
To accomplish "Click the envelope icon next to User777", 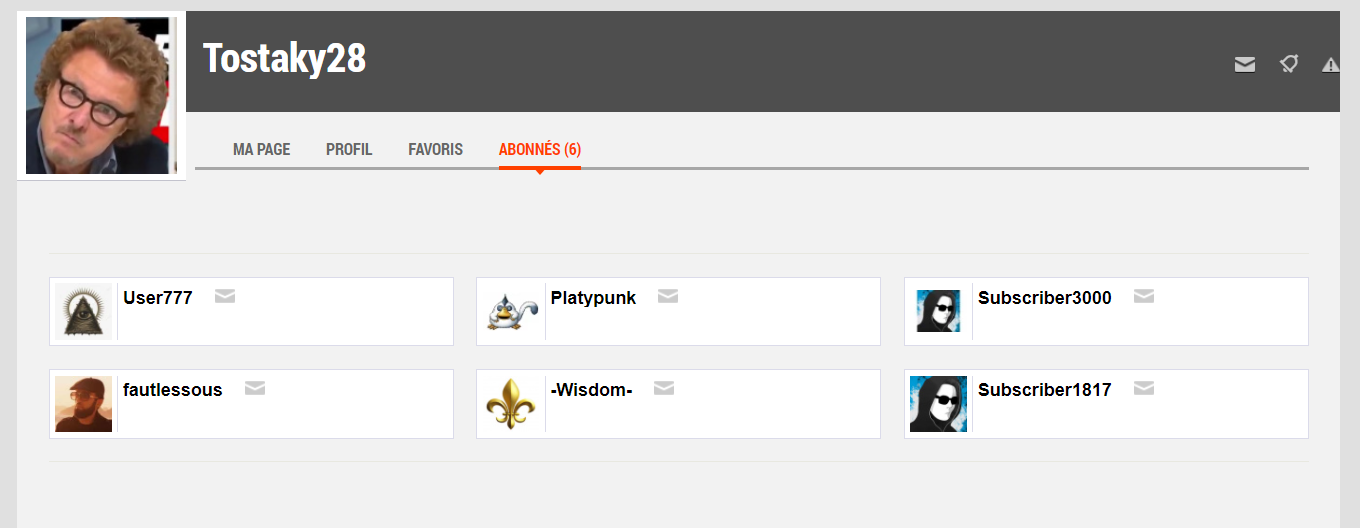I will pyautogui.click(x=225, y=296).
